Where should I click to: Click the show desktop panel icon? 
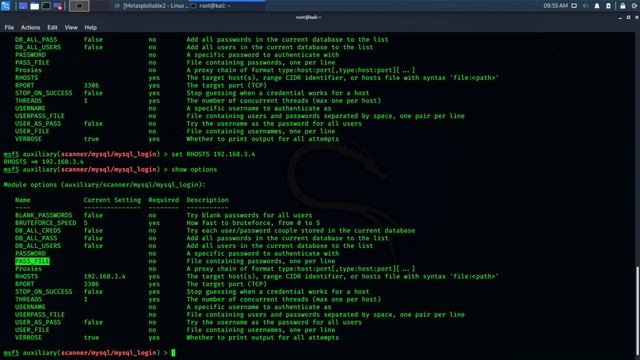pos(23,6)
